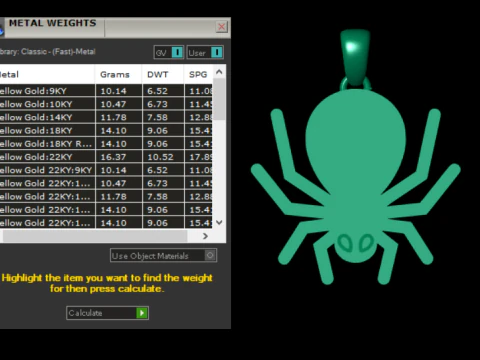
Task: Toggle the User library switch
Action: [x=216, y=52]
